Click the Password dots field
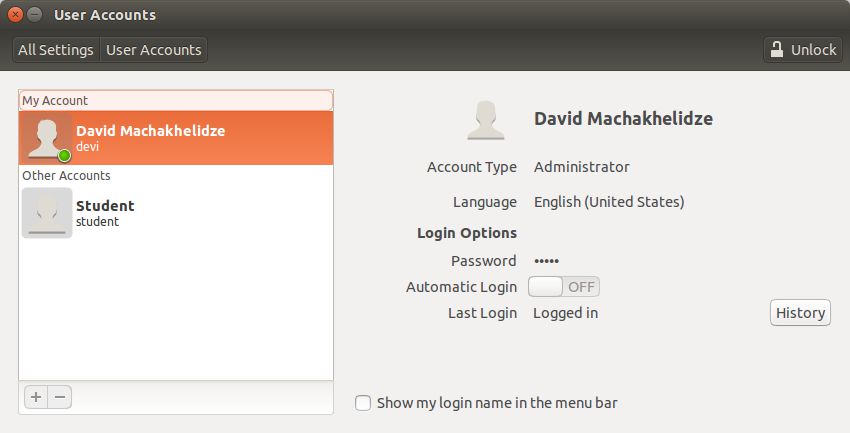 [546, 261]
